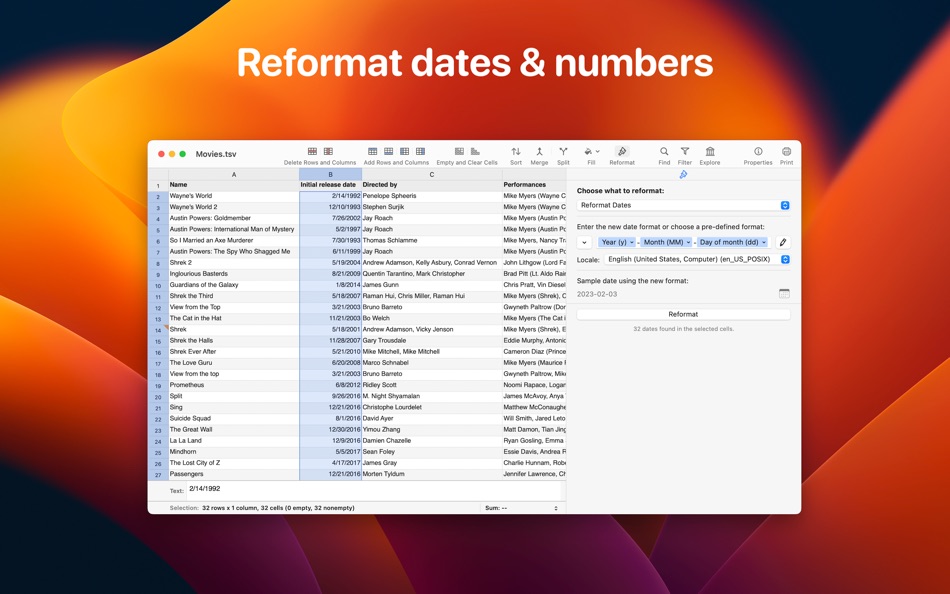Select column B header
Viewport: 950px width, 594px height.
coord(330,175)
